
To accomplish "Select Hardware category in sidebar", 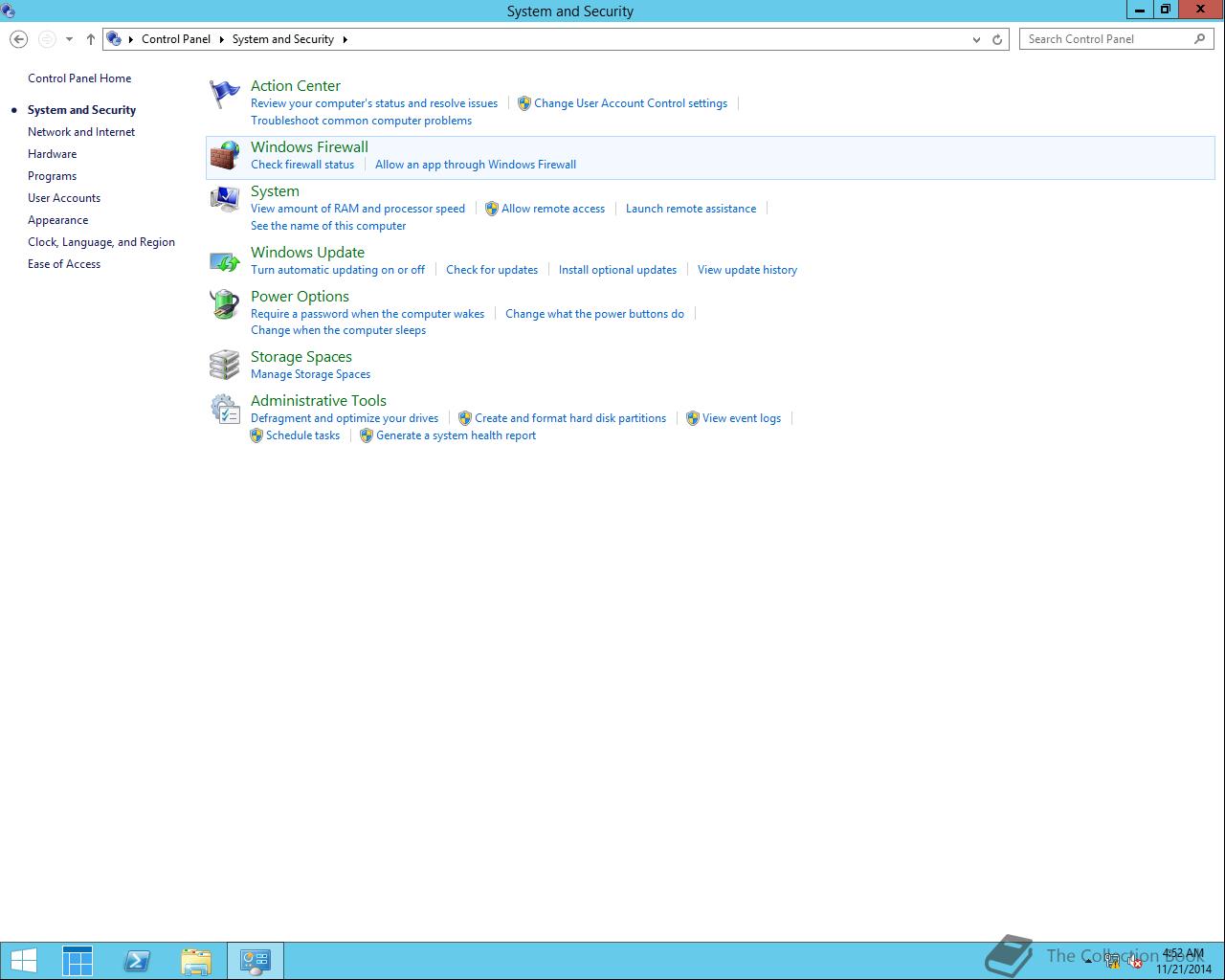I will (x=52, y=154).
